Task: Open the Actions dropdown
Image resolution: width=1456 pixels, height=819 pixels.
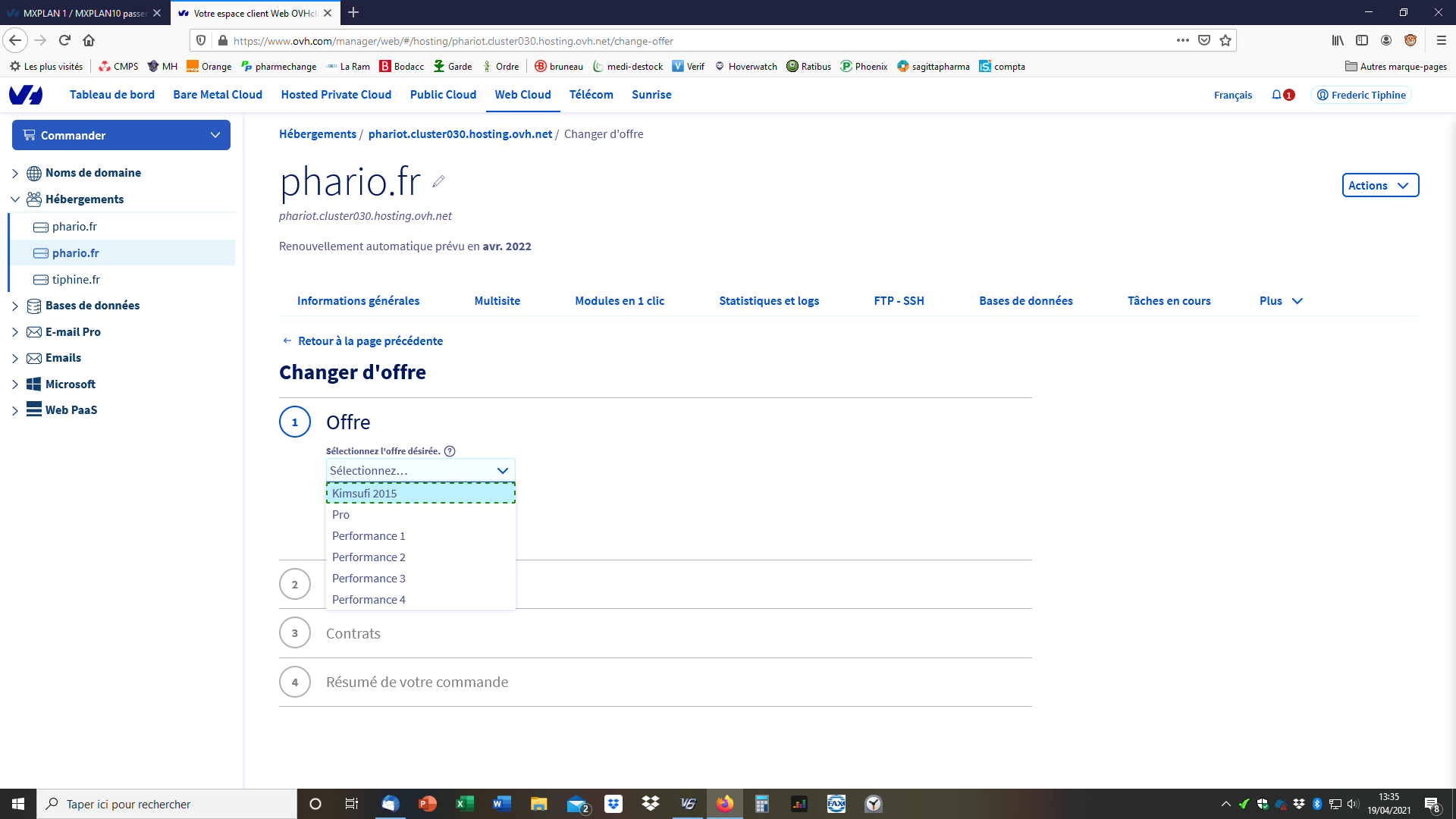Action: click(x=1379, y=186)
